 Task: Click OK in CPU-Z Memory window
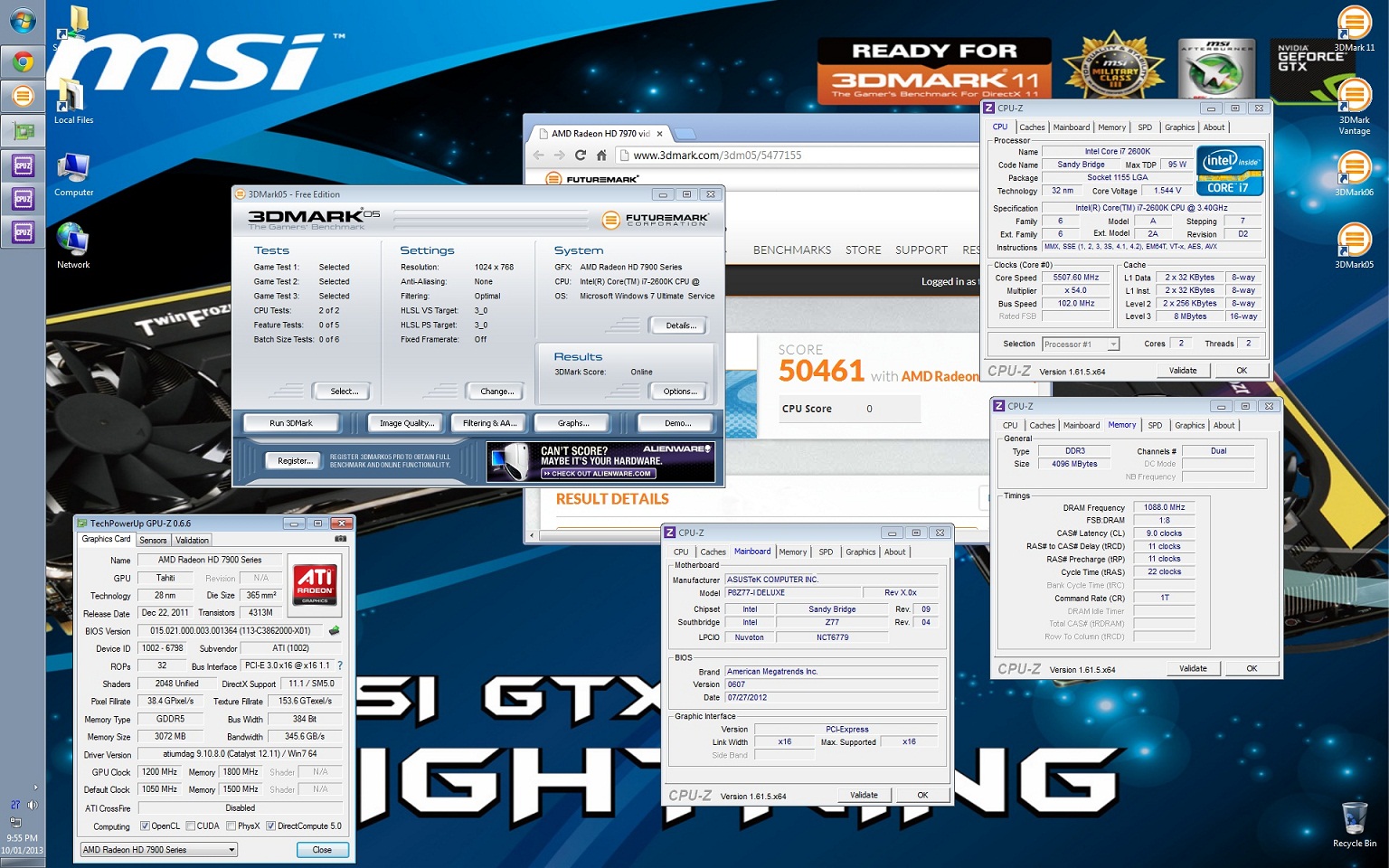pos(1252,669)
